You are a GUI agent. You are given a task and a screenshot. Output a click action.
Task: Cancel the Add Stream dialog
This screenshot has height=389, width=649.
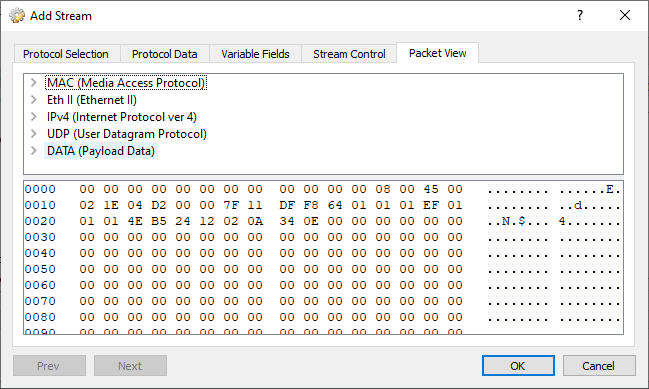(x=599, y=366)
